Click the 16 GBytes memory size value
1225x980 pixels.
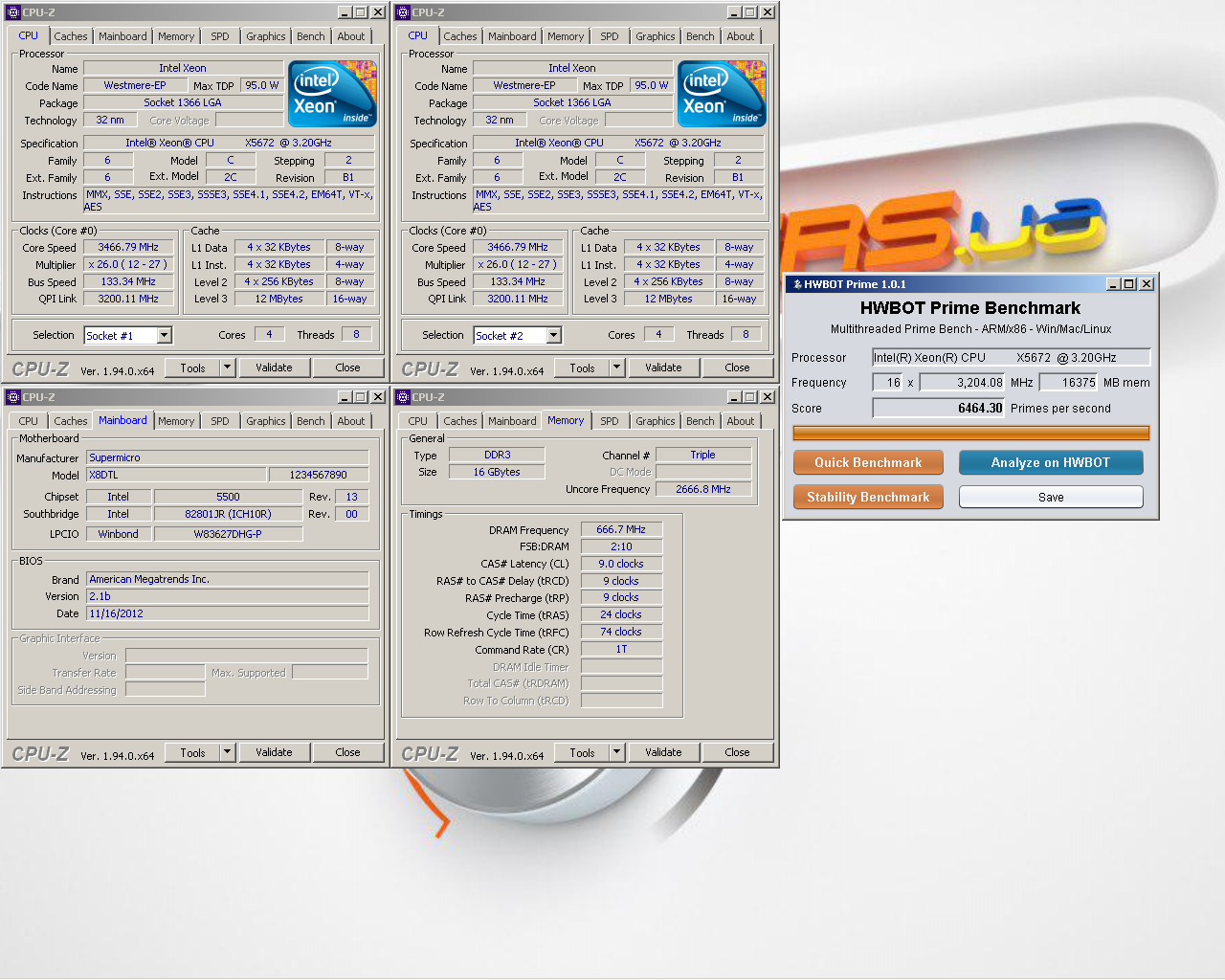497,472
